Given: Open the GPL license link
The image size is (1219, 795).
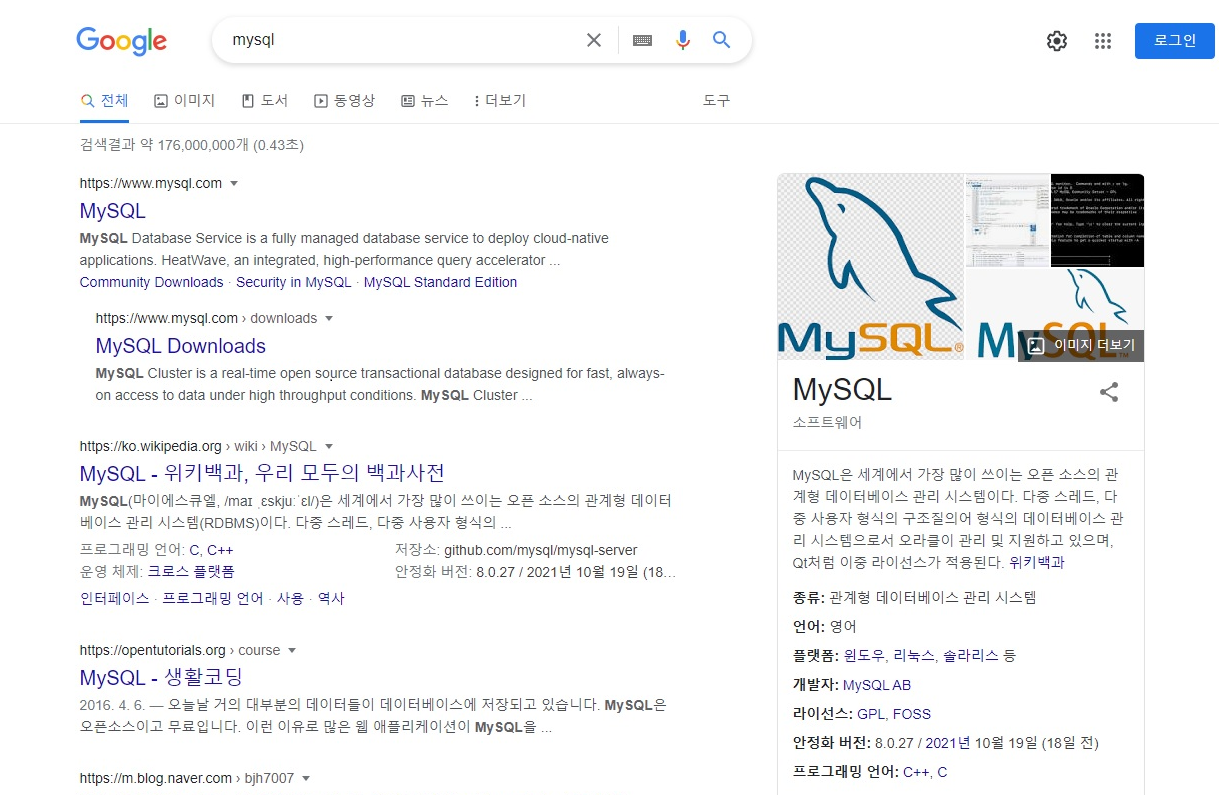Looking at the screenshot, I should click(x=871, y=714).
